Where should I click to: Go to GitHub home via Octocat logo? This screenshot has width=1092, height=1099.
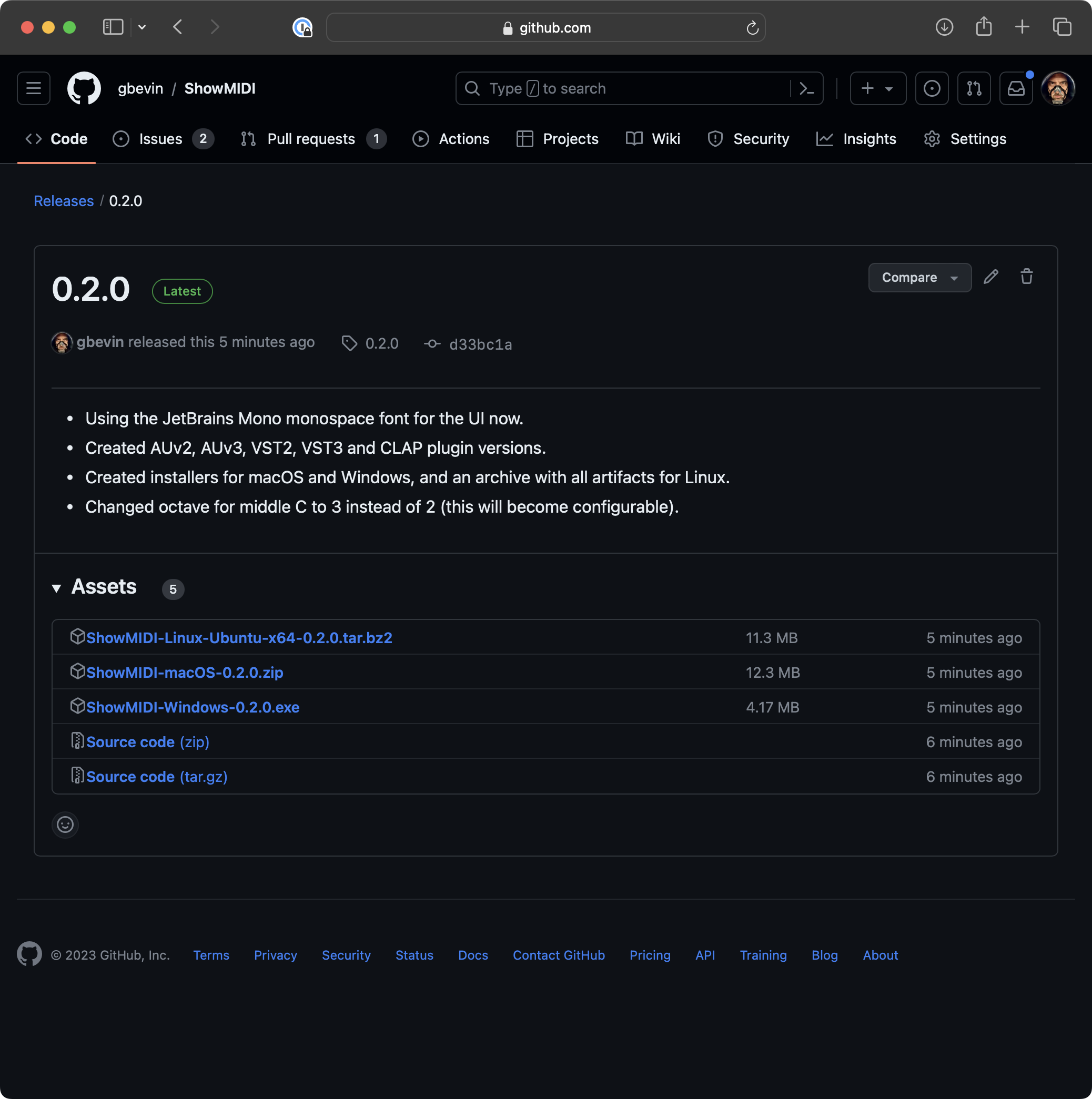tap(84, 88)
